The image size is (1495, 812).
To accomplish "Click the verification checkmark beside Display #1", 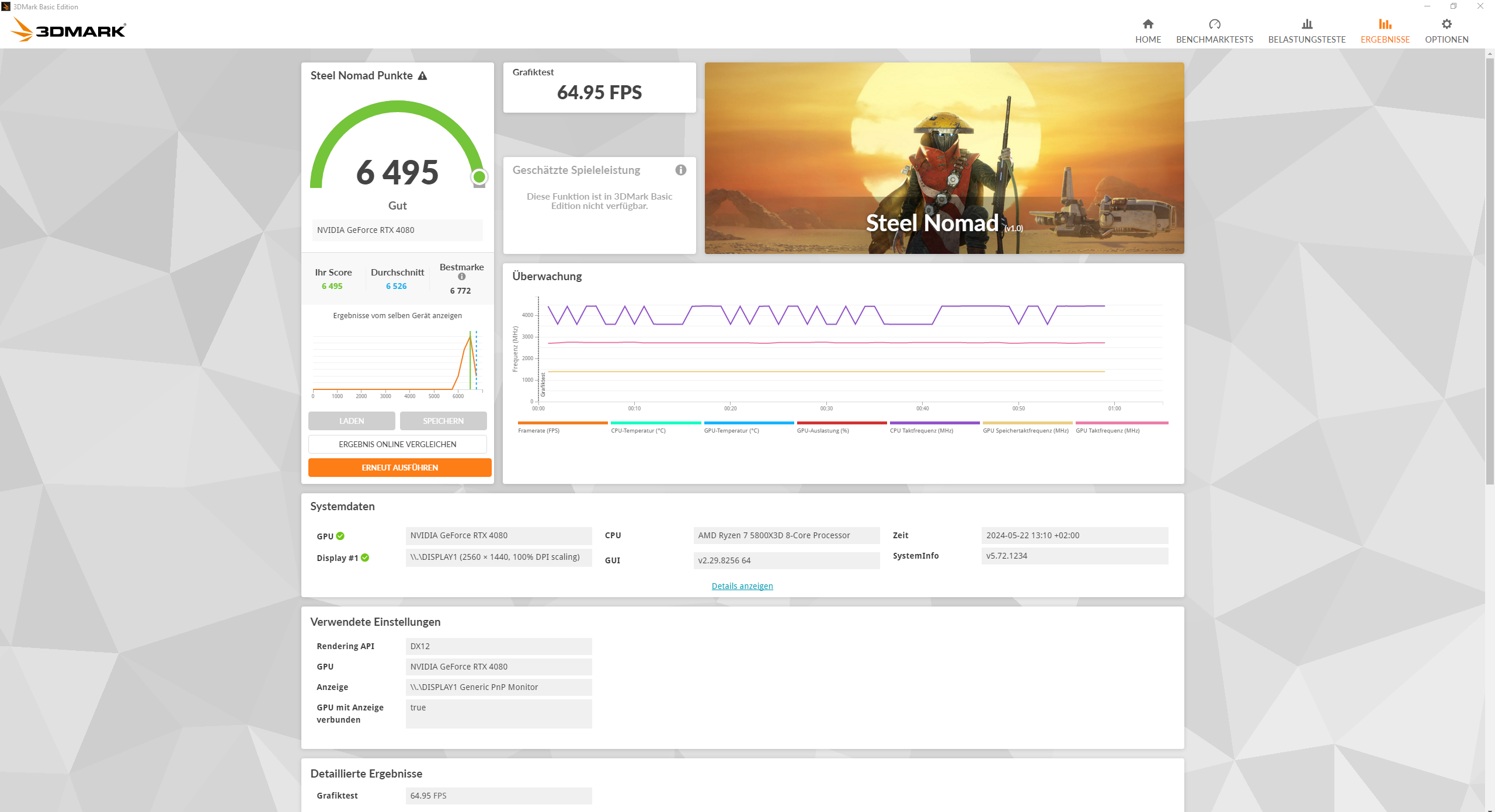I will (365, 557).
